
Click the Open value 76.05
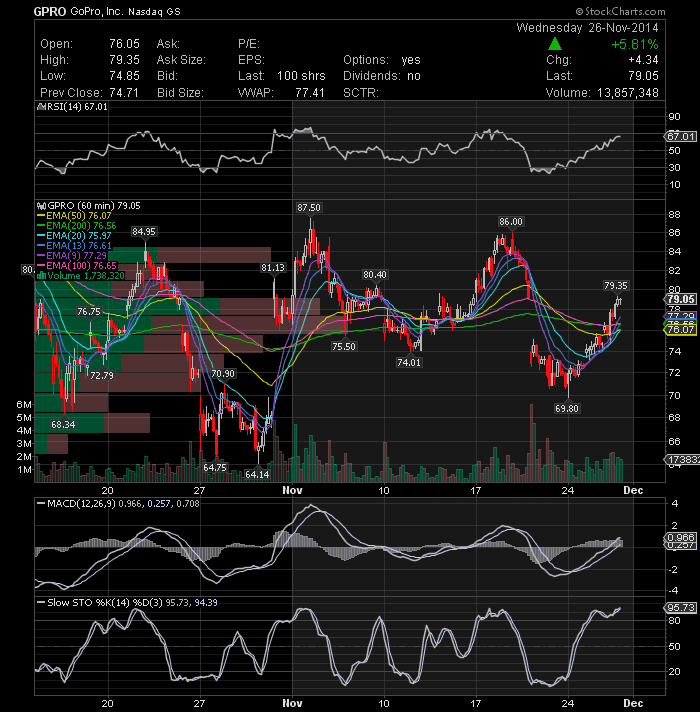click(124, 44)
